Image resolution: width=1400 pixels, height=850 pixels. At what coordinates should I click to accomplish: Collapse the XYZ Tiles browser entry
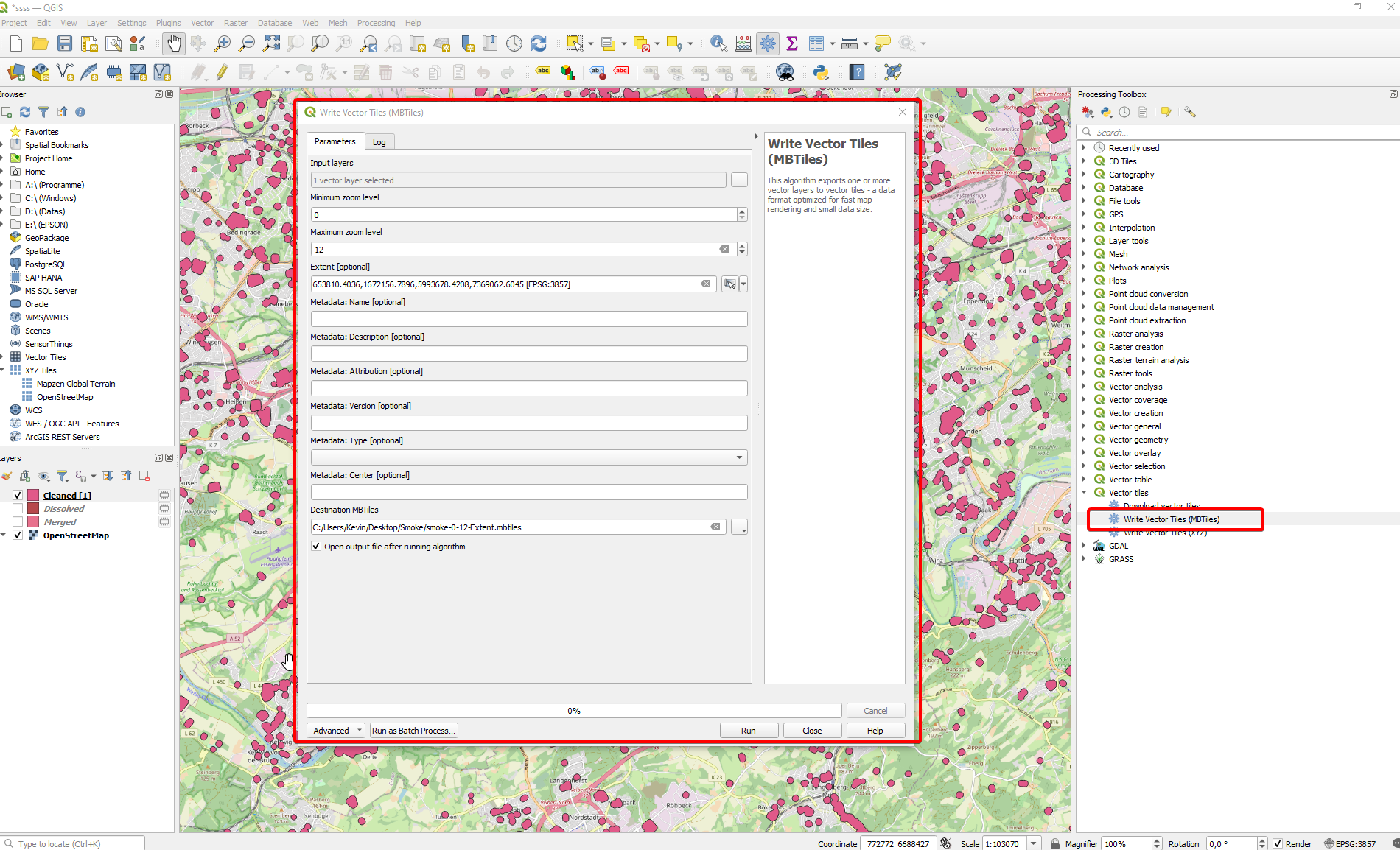6,370
